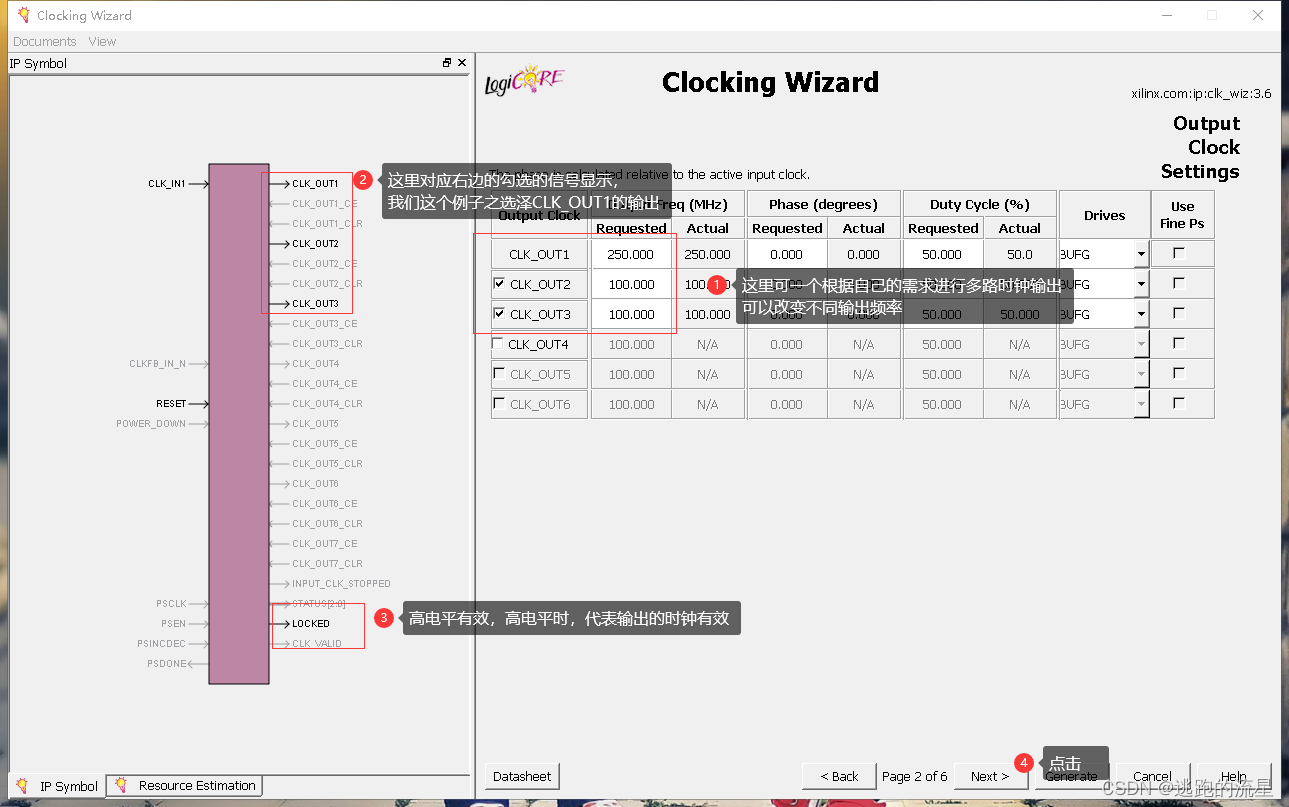Click the Clocking Wizard title bar icon

pyautogui.click(x=22, y=15)
